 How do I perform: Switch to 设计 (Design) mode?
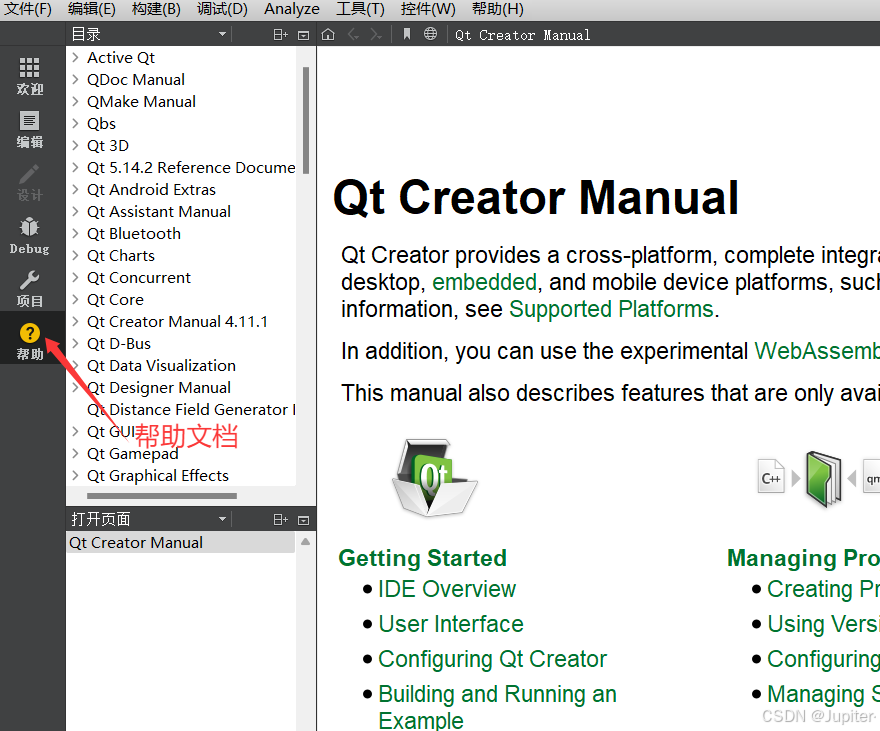click(29, 182)
